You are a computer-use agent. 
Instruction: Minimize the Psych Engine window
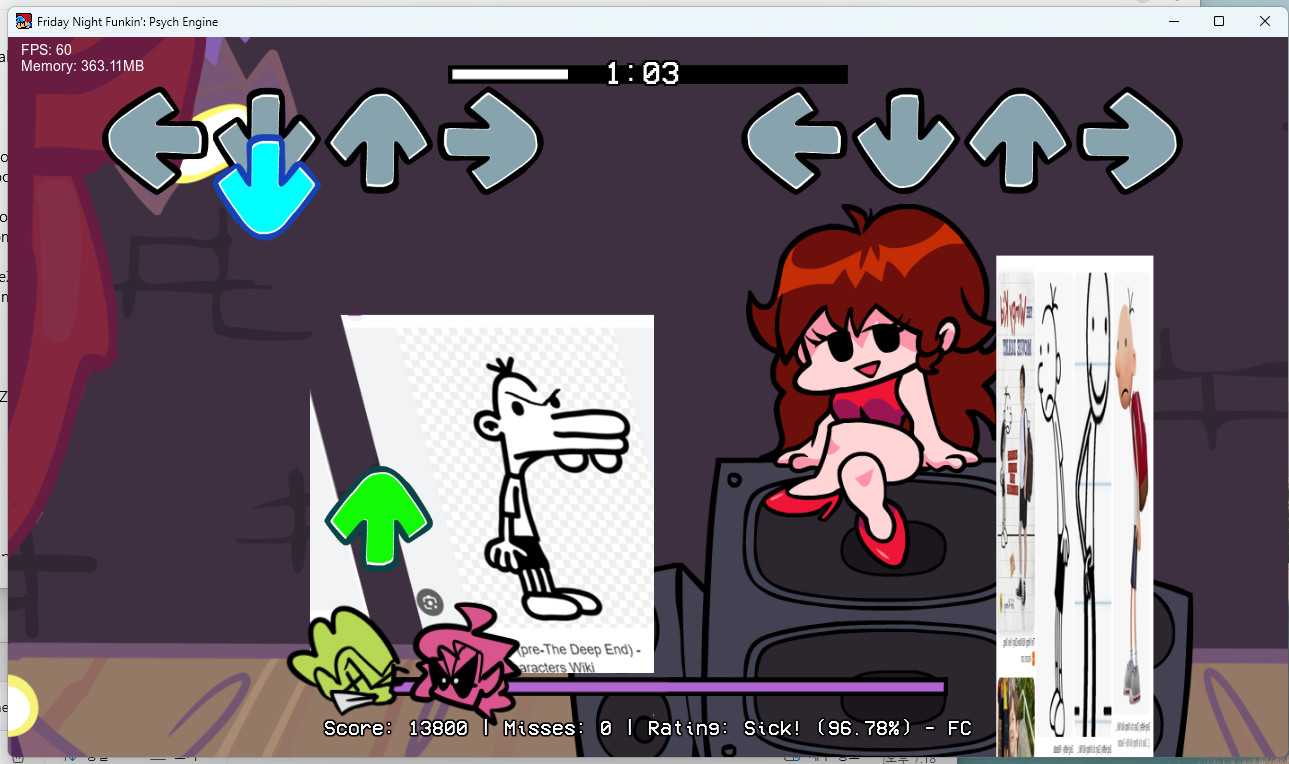(1172, 21)
